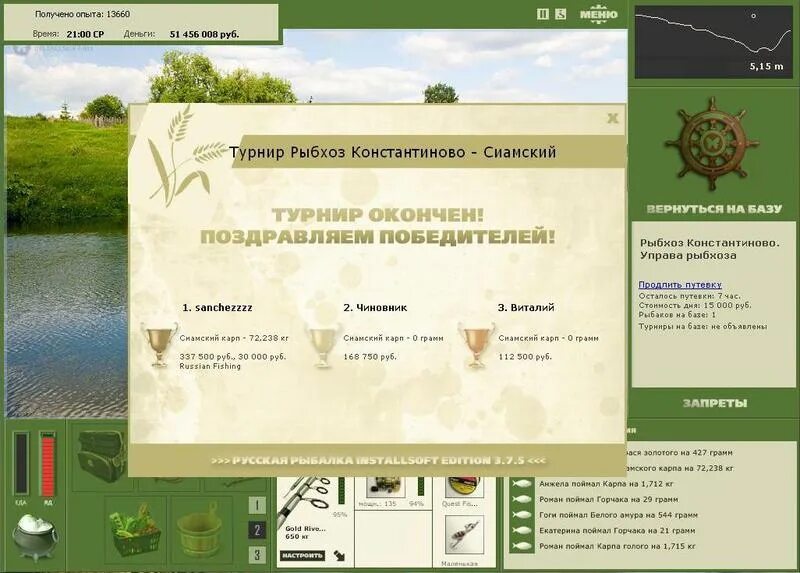The width and height of the screenshot is (800, 573).
Task: Open the МЕНЮ menu
Action: [598, 14]
